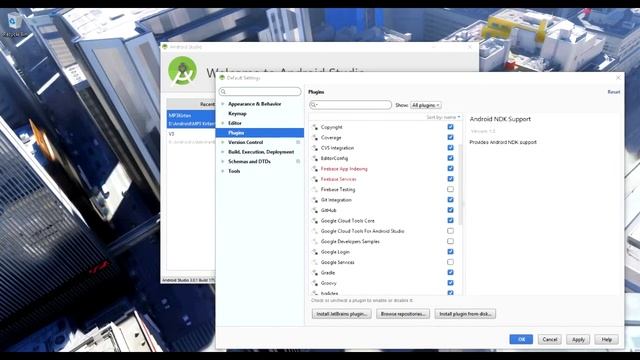This screenshot has height=360, width=640.
Task: Click the Help button
Action: click(x=607, y=339)
